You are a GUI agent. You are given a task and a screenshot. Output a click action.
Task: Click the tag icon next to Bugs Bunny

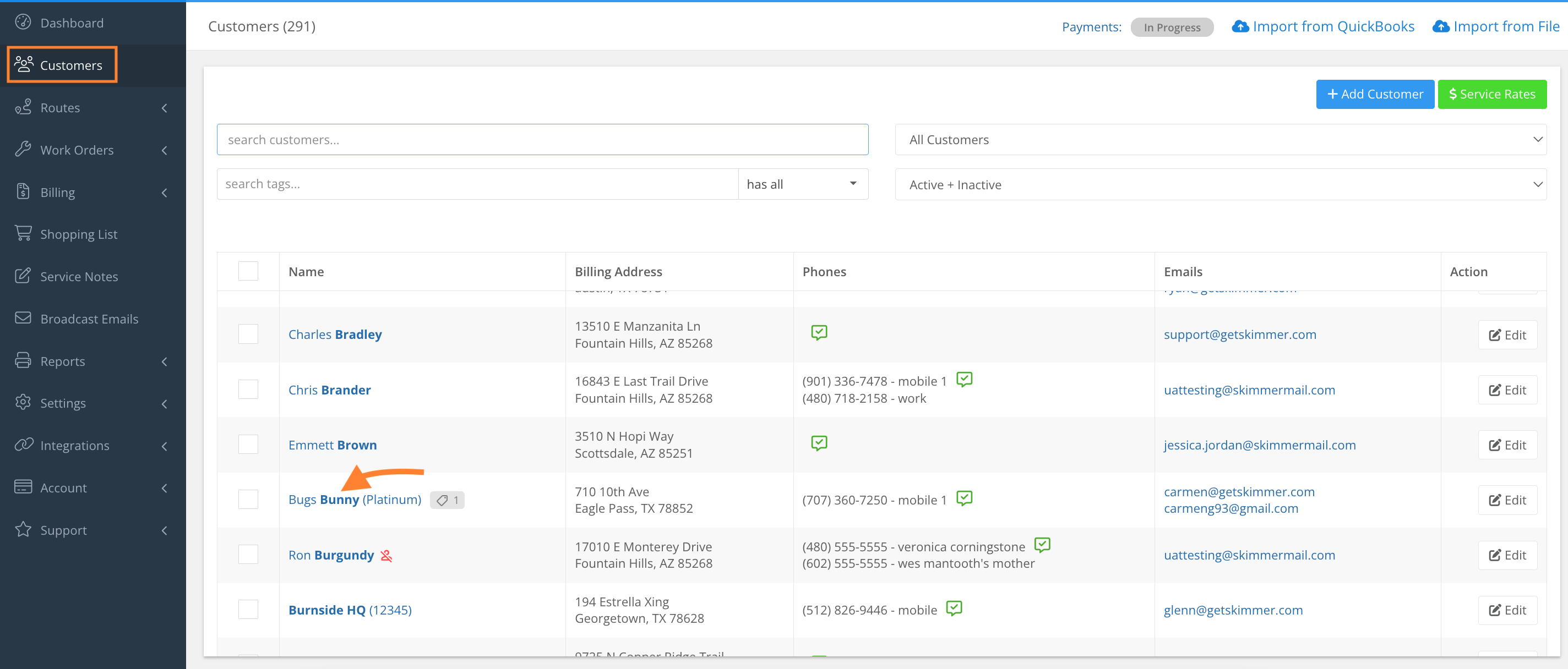443,500
